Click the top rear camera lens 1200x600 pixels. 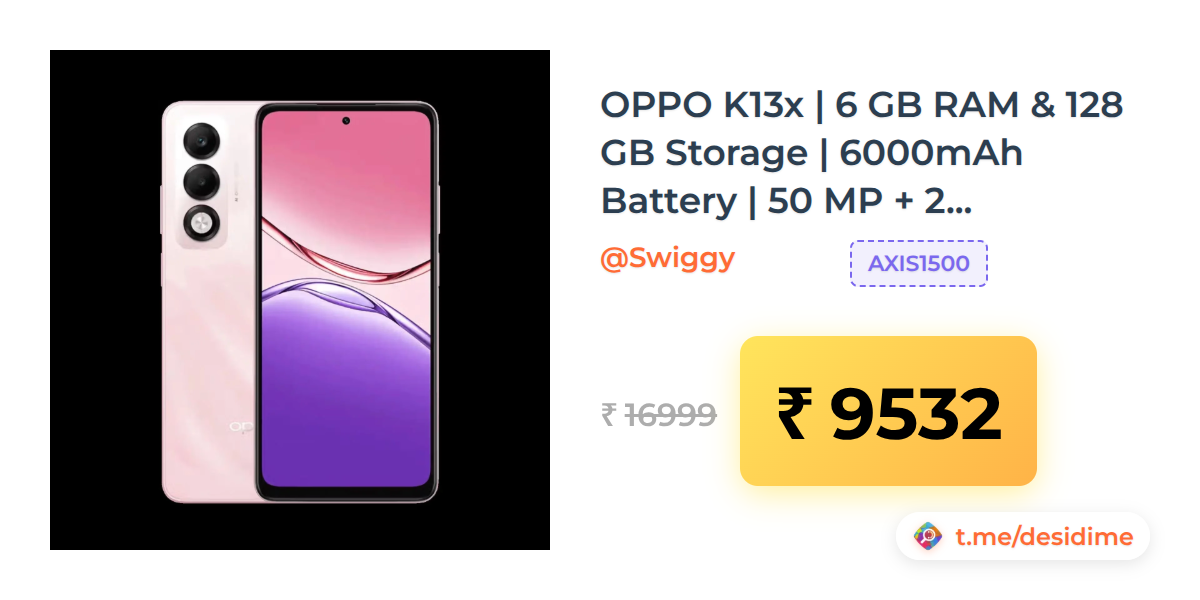click(x=201, y=141)
